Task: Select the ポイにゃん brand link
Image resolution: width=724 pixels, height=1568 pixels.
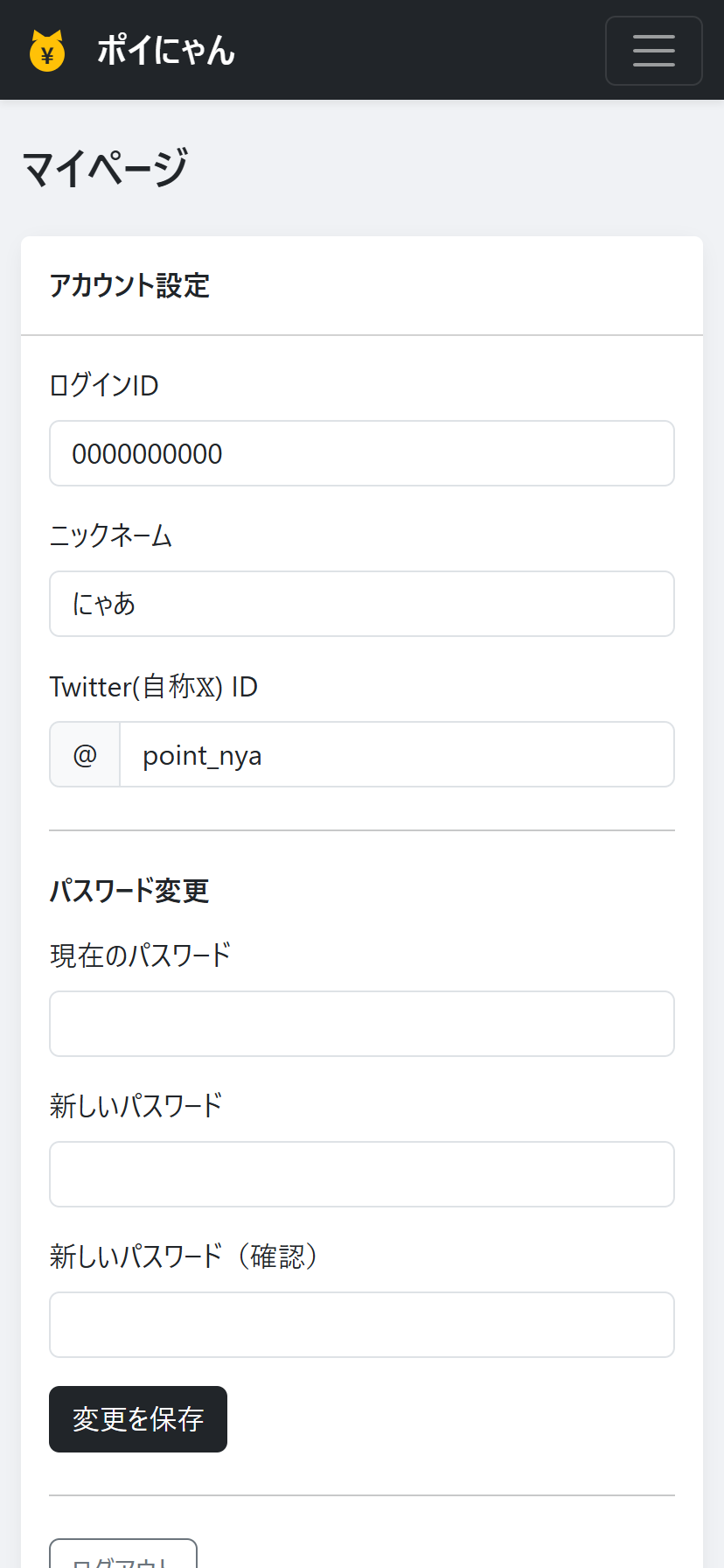Action: pyautogui.click(x=166, y=51)
